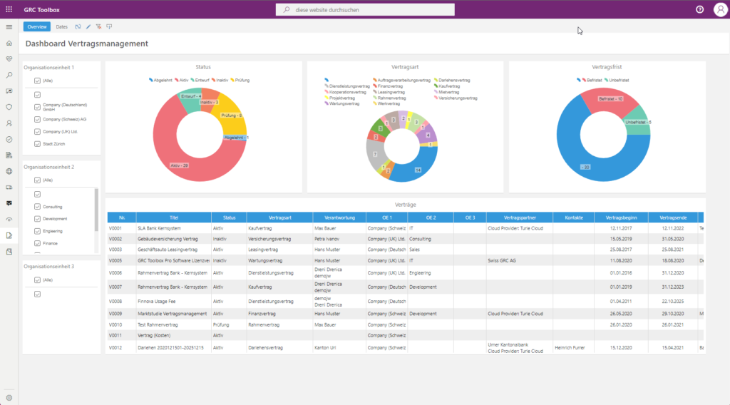Open contract row V0001 SLA Bank Kernsystem
Screen dimensions: 730x405
point(405,229)
